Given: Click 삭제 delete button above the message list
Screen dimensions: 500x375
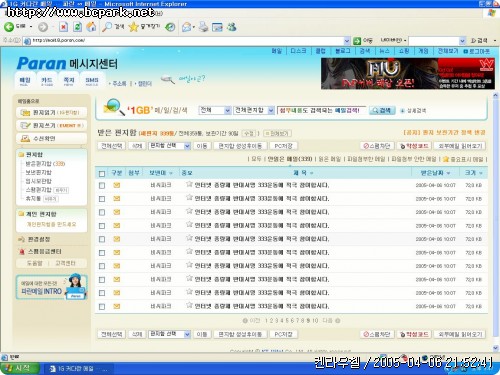Looking at the screenshot, I should tap(137, 146).
